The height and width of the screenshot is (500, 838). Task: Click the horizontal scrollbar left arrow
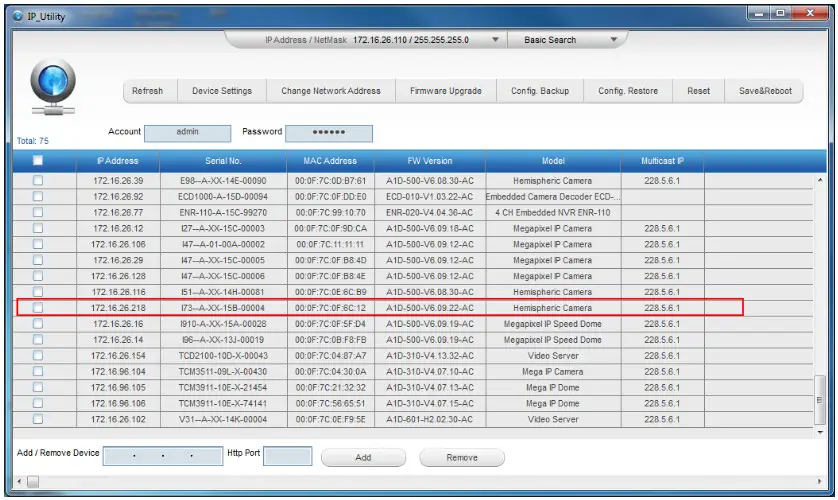point(19,481)
